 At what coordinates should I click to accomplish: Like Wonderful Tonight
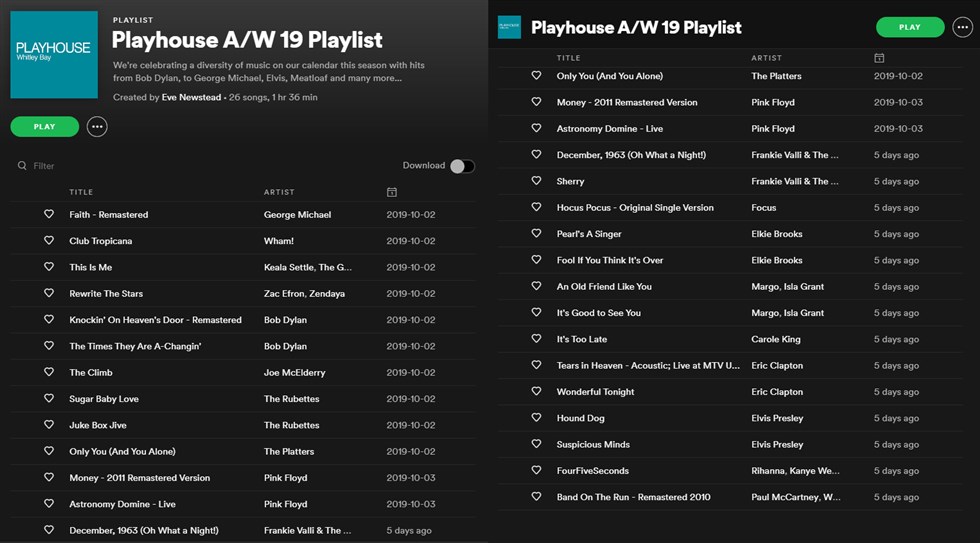point(536,391)
